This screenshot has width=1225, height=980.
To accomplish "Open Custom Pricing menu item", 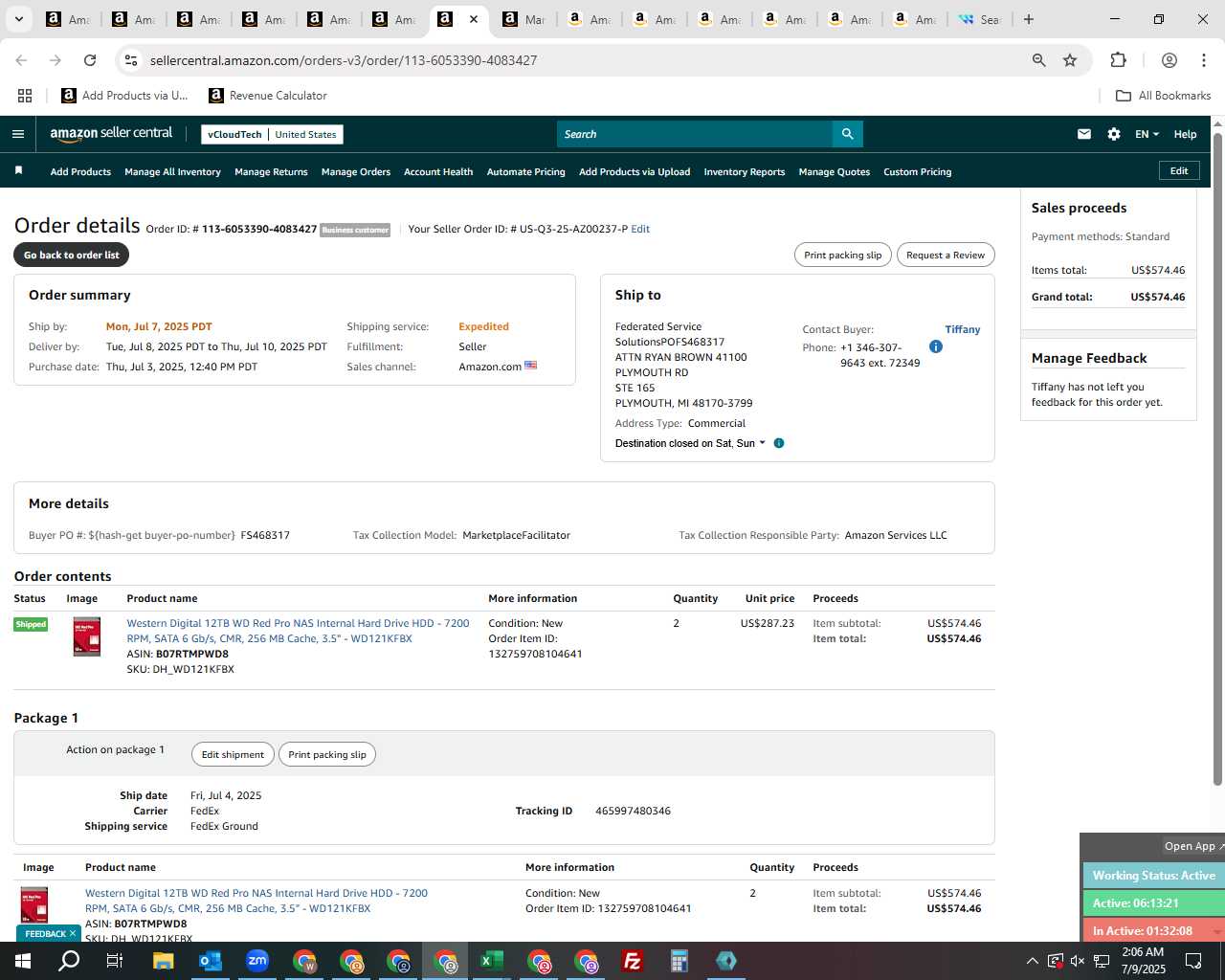I will [918, 172].
